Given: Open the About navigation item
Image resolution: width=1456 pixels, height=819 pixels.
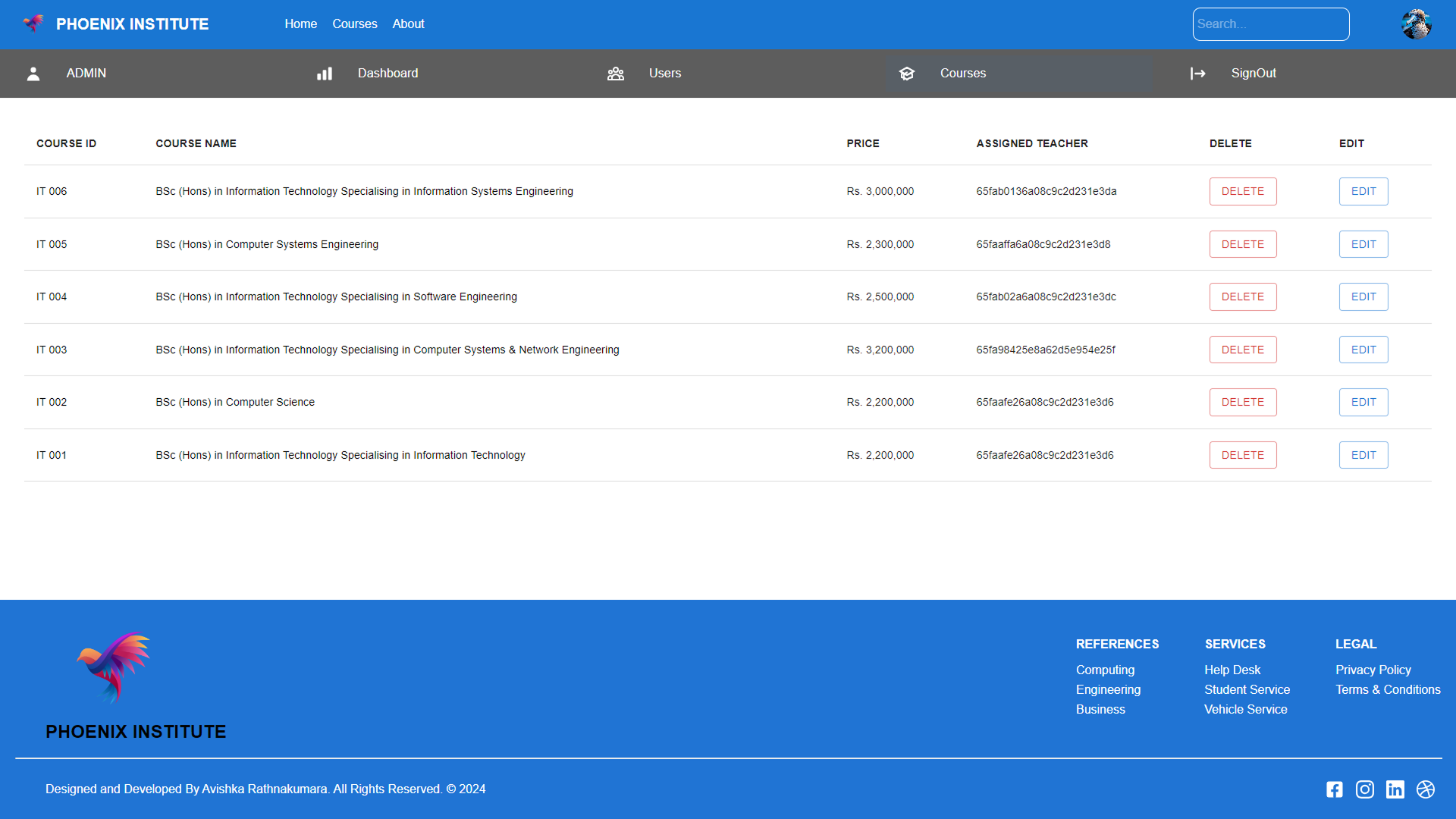Looking at the screenshot, I should coord(408,24).
